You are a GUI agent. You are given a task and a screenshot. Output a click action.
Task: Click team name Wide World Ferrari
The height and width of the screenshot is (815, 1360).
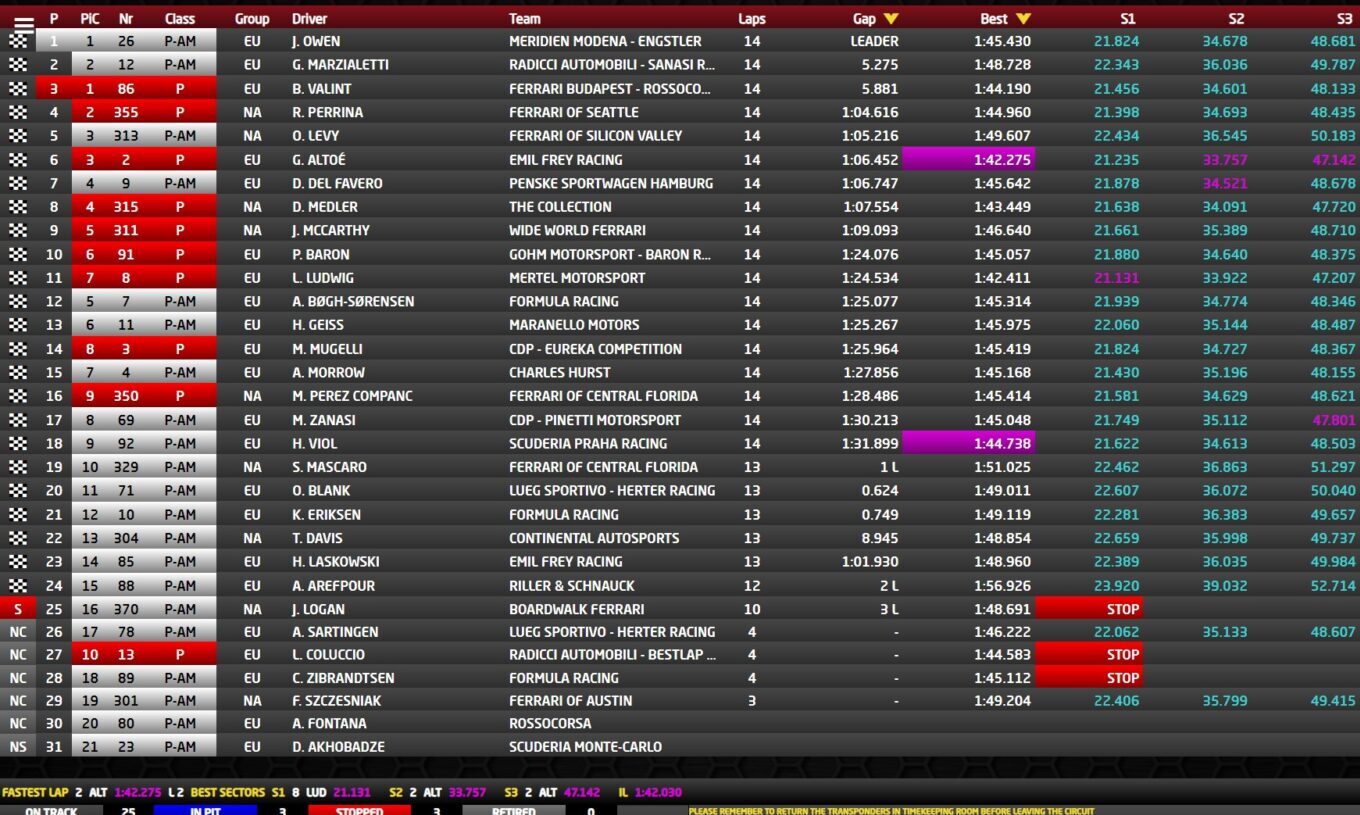[577, 230]
